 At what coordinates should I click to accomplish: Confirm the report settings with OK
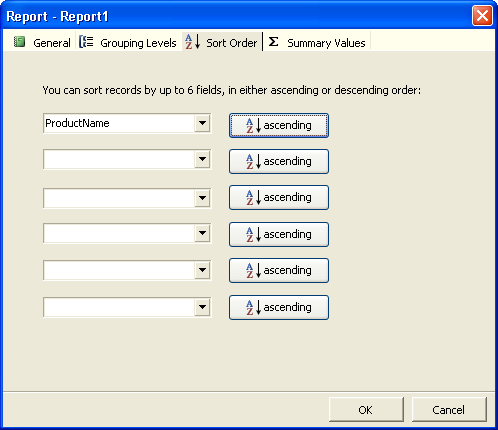[366, 410]
